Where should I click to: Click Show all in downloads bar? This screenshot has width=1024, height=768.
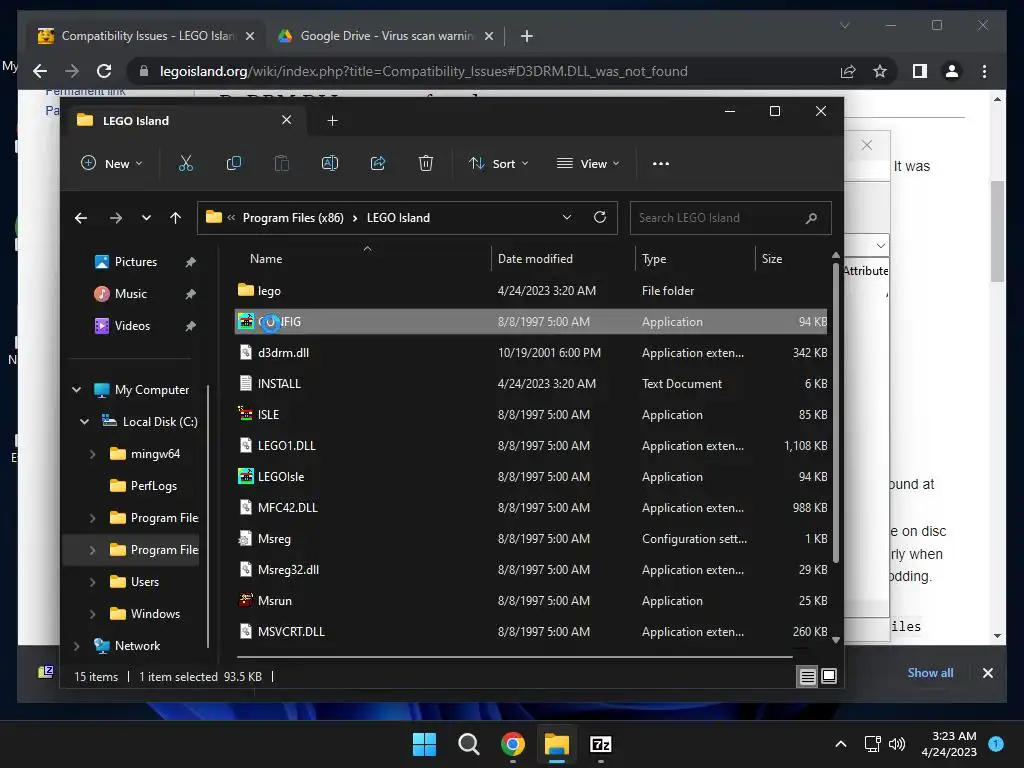click(930, 673)
